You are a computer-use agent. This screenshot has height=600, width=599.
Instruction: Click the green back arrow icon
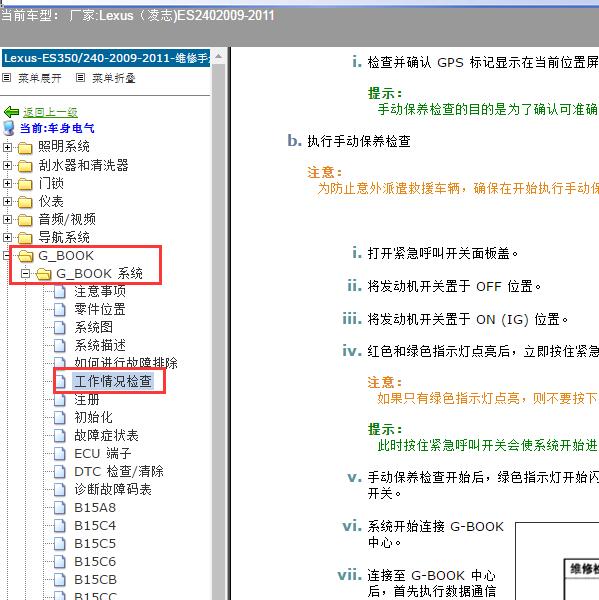click(11, 112)
